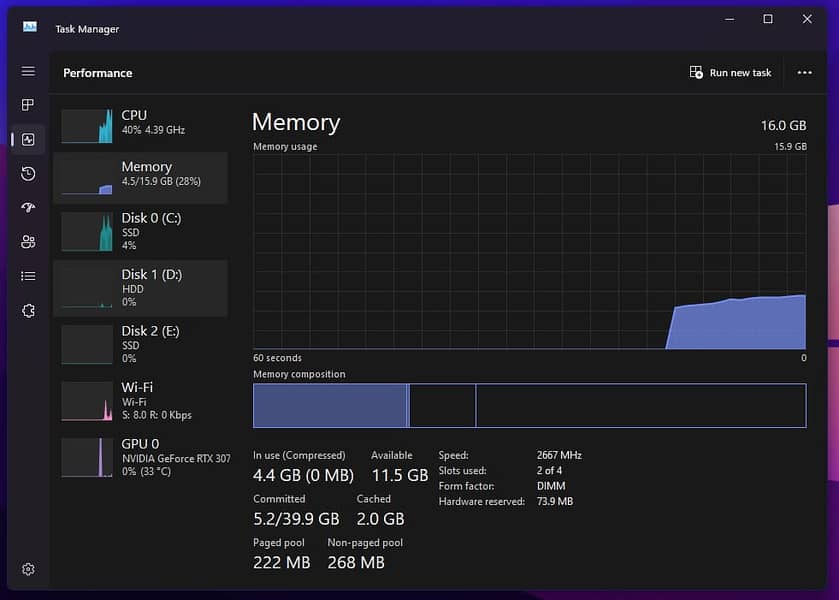This screenshot has width=839, height=600.
Task: Open the hamburger navigation menu
Action: 28,71
